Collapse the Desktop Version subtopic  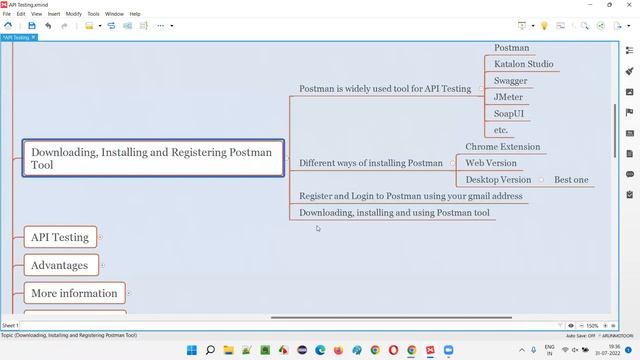click(541, 180)
